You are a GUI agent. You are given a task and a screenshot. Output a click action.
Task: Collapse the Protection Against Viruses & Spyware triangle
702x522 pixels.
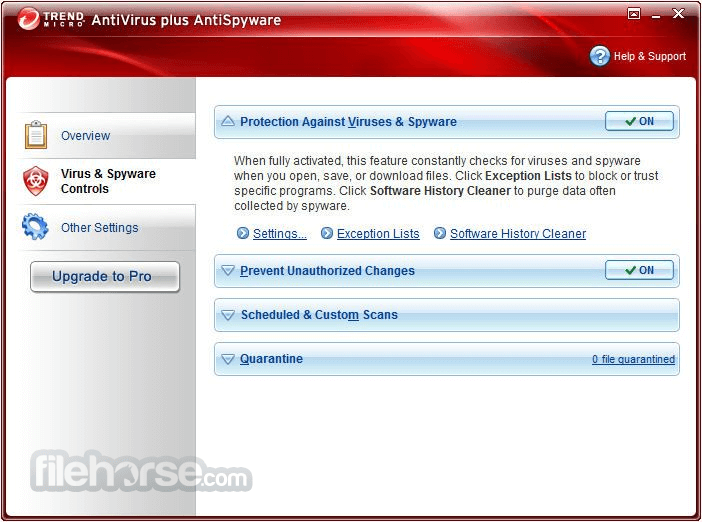tap(228, 121)
